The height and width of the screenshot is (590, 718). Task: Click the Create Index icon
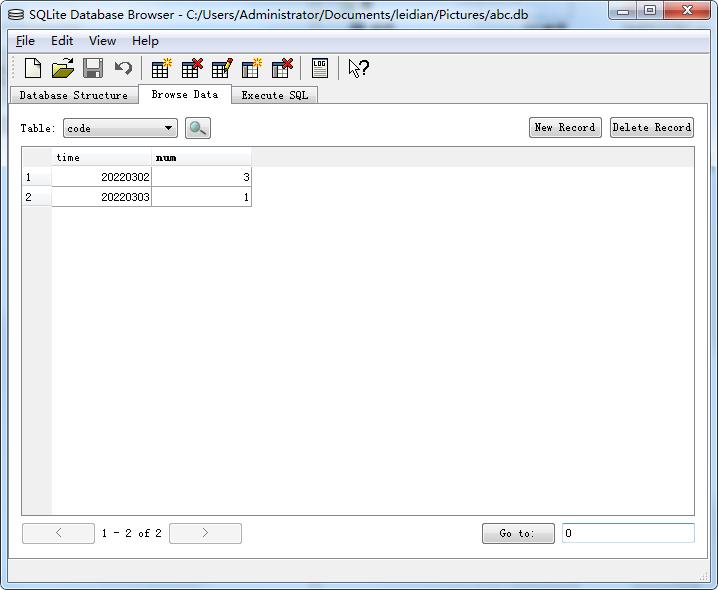point(252,68)
